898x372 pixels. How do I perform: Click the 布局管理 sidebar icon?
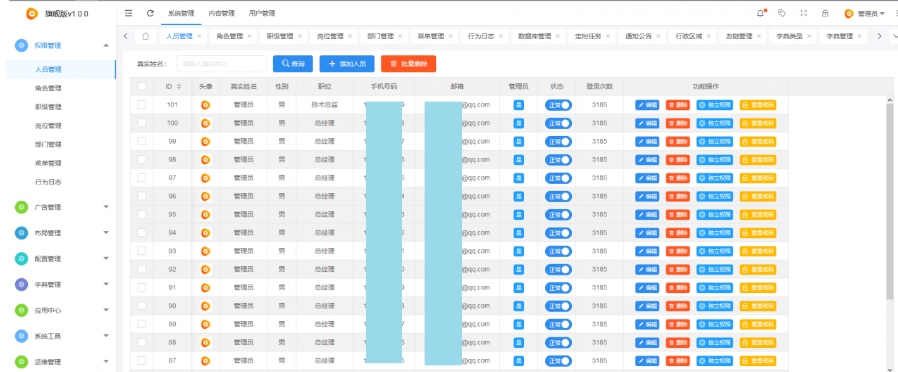tap(21, 233)
